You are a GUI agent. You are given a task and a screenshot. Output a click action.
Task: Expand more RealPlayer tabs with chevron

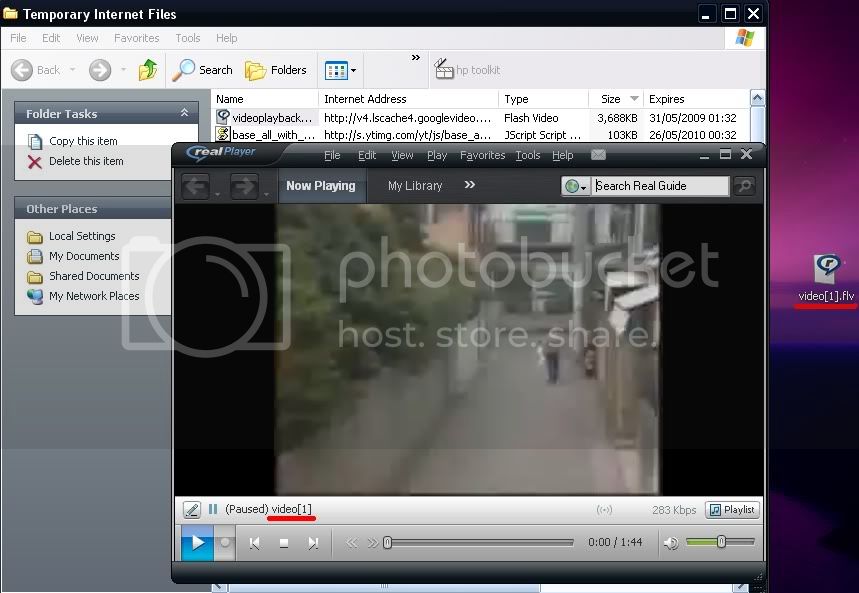(470, 185)
